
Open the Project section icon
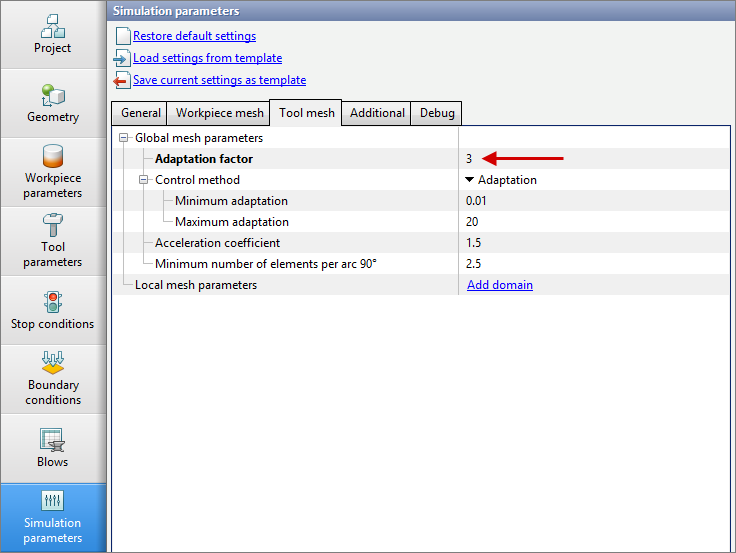pos(53,26)
